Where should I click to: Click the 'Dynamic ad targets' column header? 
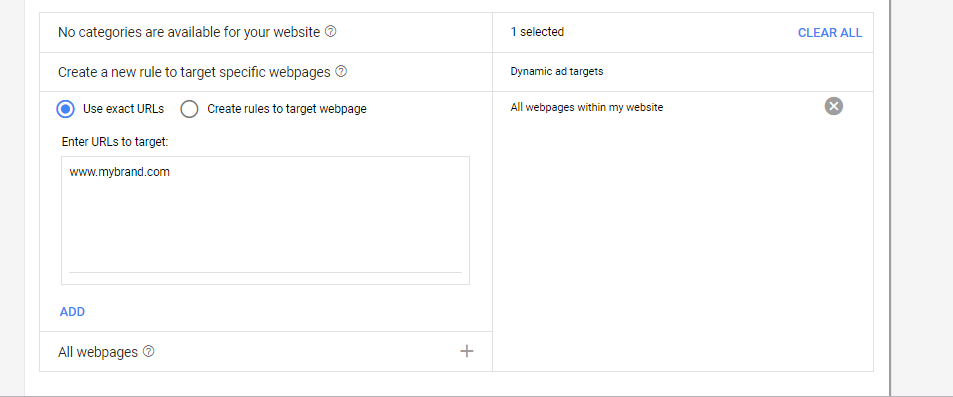[557, 71]
